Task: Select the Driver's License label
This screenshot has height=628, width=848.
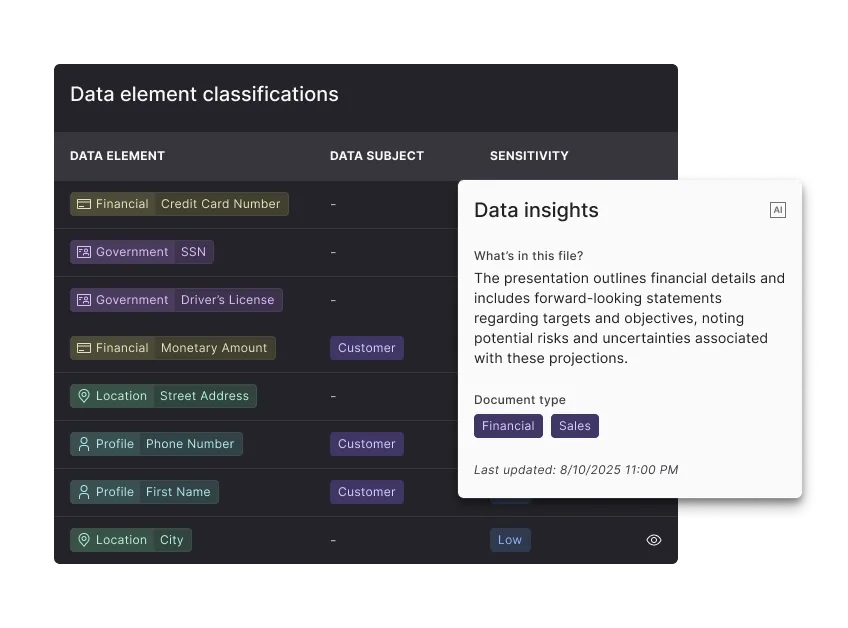Action: [x=228, y=300]
